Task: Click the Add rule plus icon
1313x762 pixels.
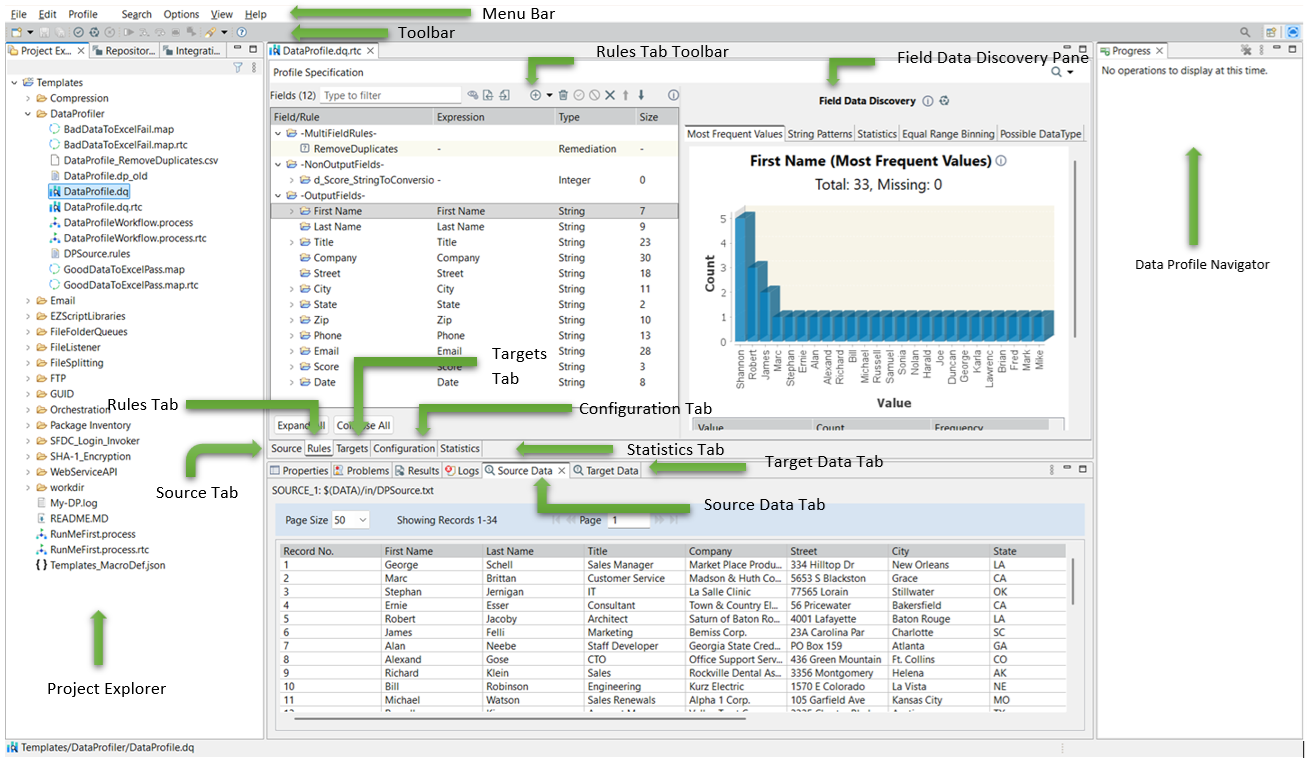Action: [535, 95]
